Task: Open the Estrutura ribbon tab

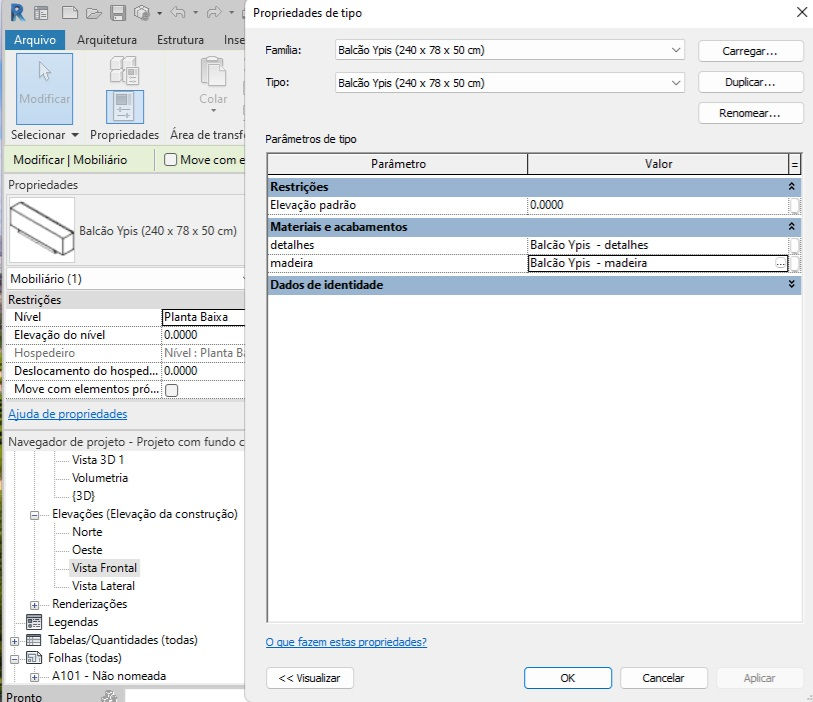Action: tap(180, 40)
